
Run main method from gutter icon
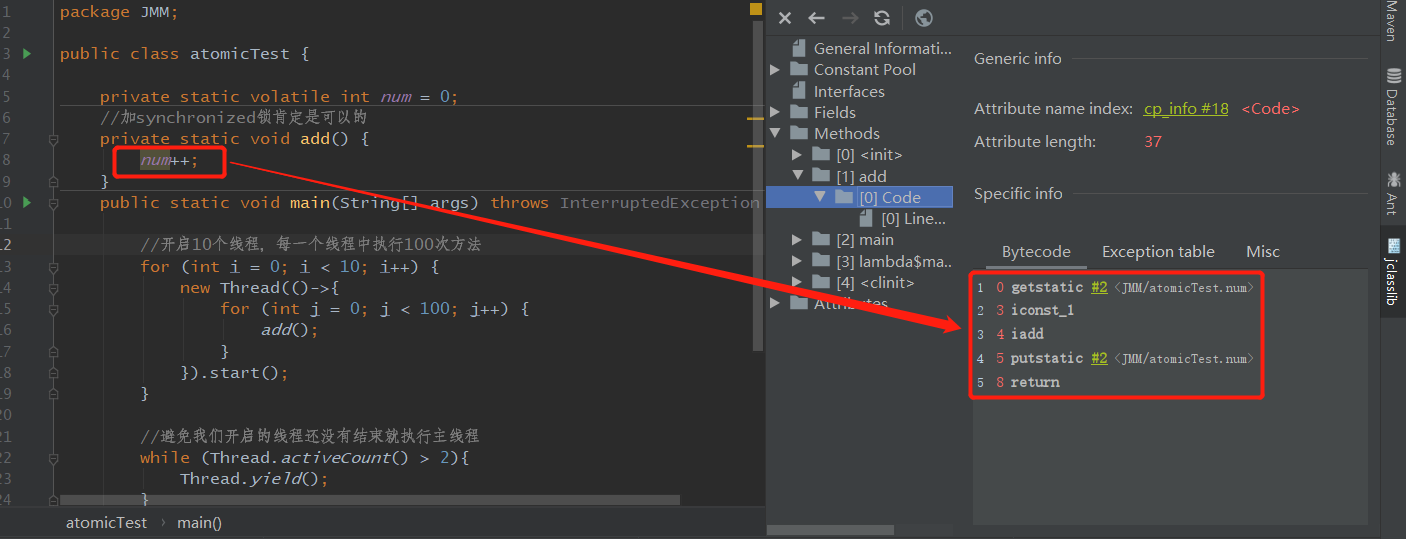tap(27, 202)
